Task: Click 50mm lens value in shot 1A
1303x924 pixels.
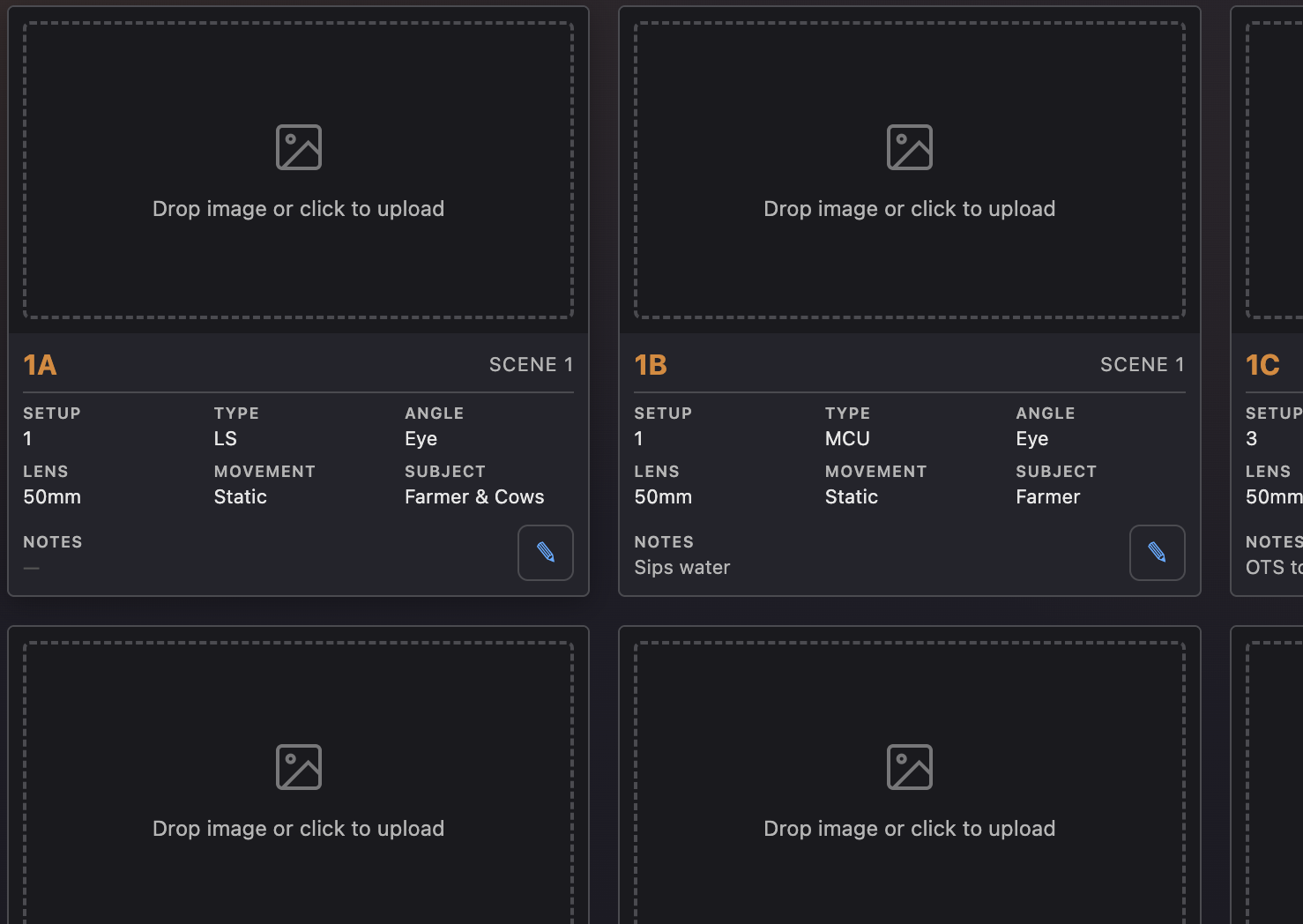Action: [x=52, y=496]
